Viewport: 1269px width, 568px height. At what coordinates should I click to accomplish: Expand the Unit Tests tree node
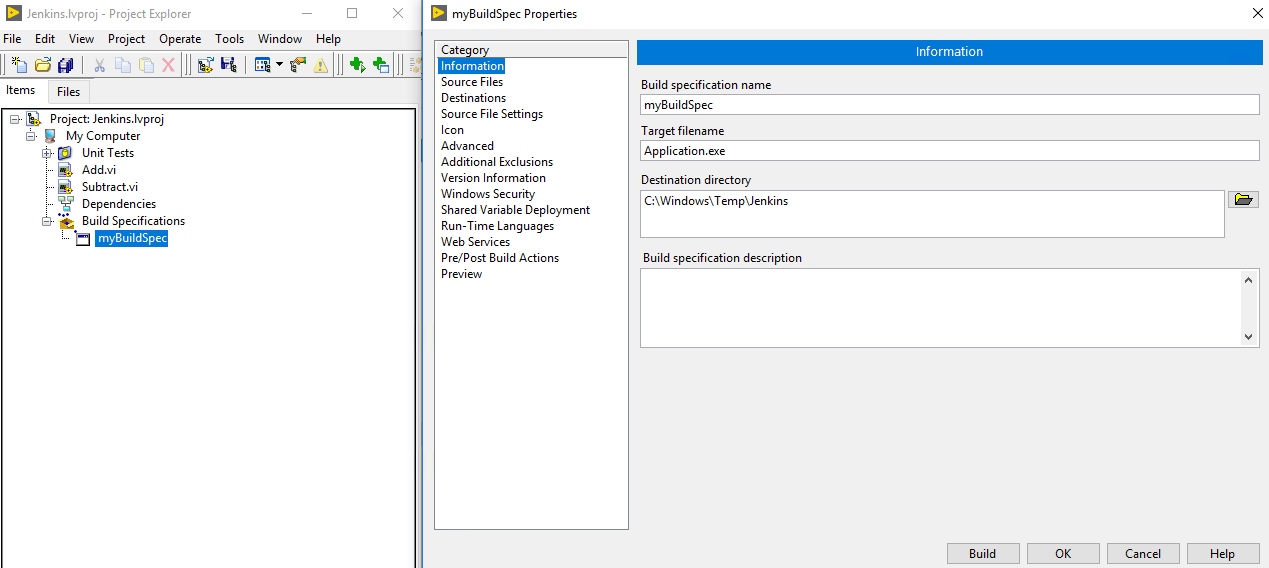tap(47, 153)
